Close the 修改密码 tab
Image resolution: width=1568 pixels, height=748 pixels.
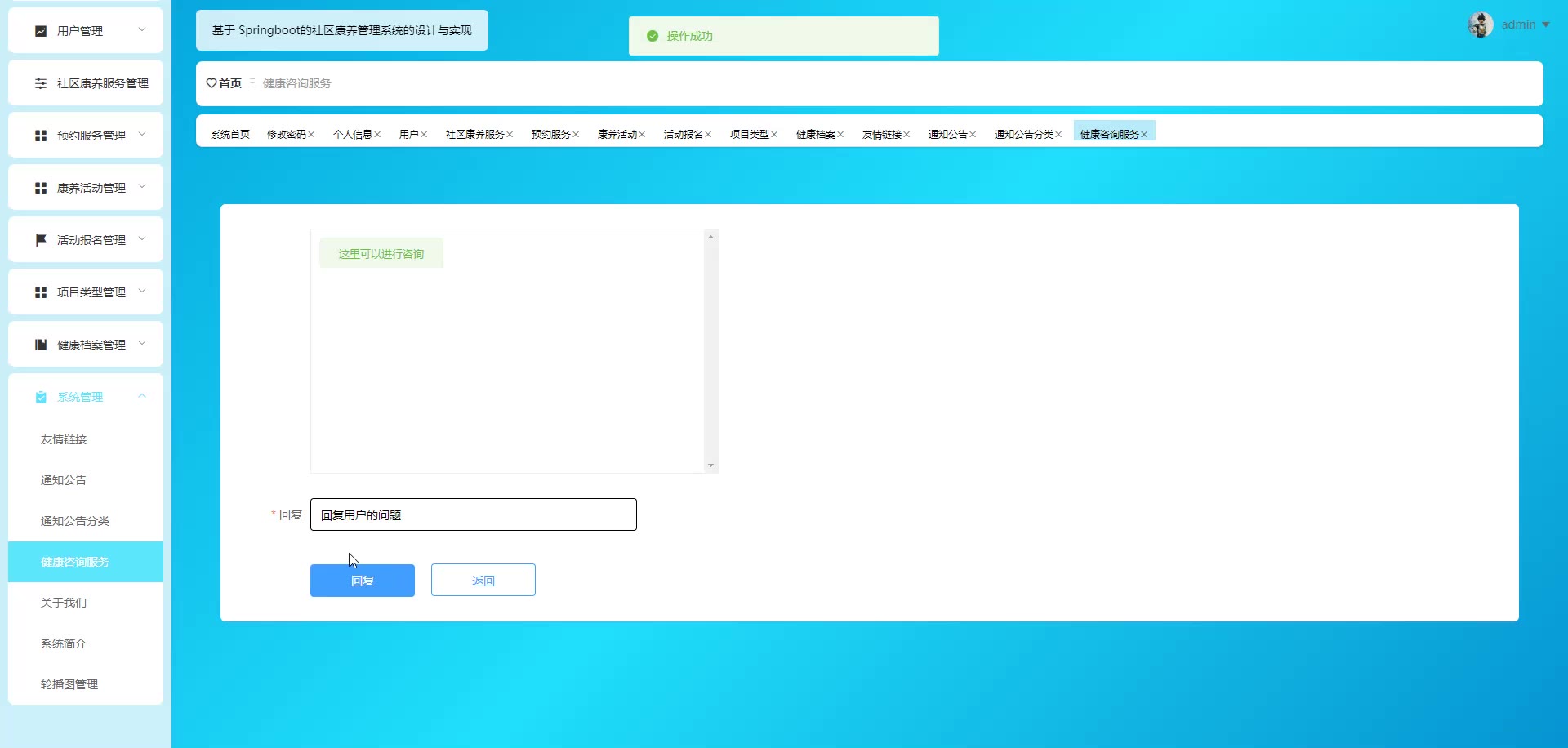311,135
